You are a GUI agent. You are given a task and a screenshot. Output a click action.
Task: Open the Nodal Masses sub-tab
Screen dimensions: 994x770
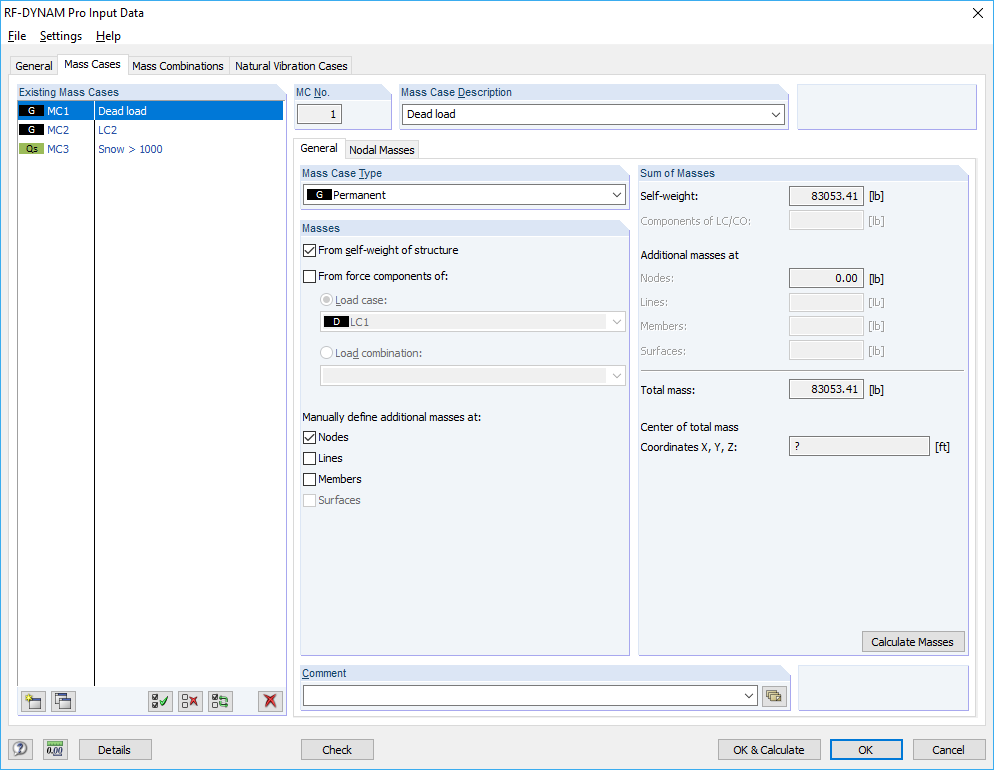[x=382, y=150]
